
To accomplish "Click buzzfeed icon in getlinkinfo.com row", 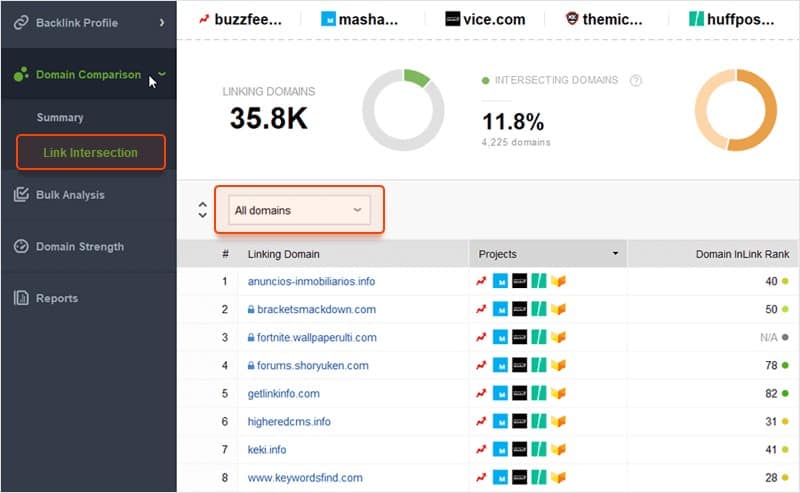I will click(481, 393).
